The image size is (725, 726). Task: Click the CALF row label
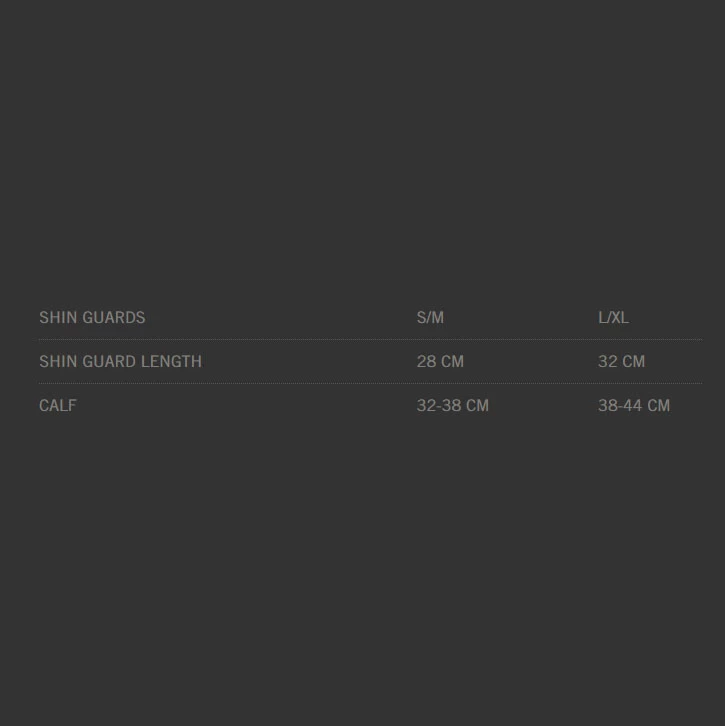coord(58,406)
